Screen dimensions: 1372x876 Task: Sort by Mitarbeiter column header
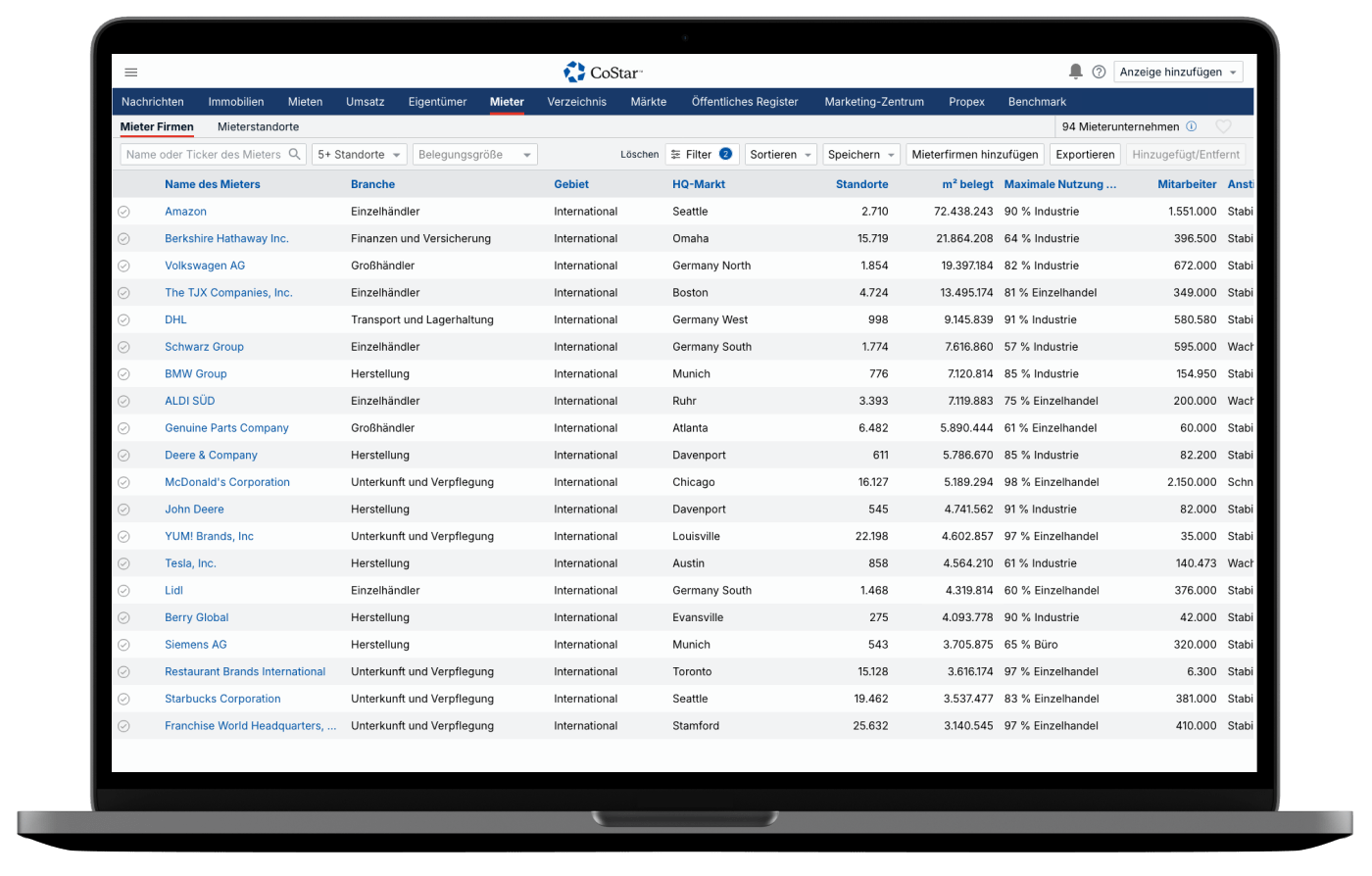click(x=1187, y=184)
